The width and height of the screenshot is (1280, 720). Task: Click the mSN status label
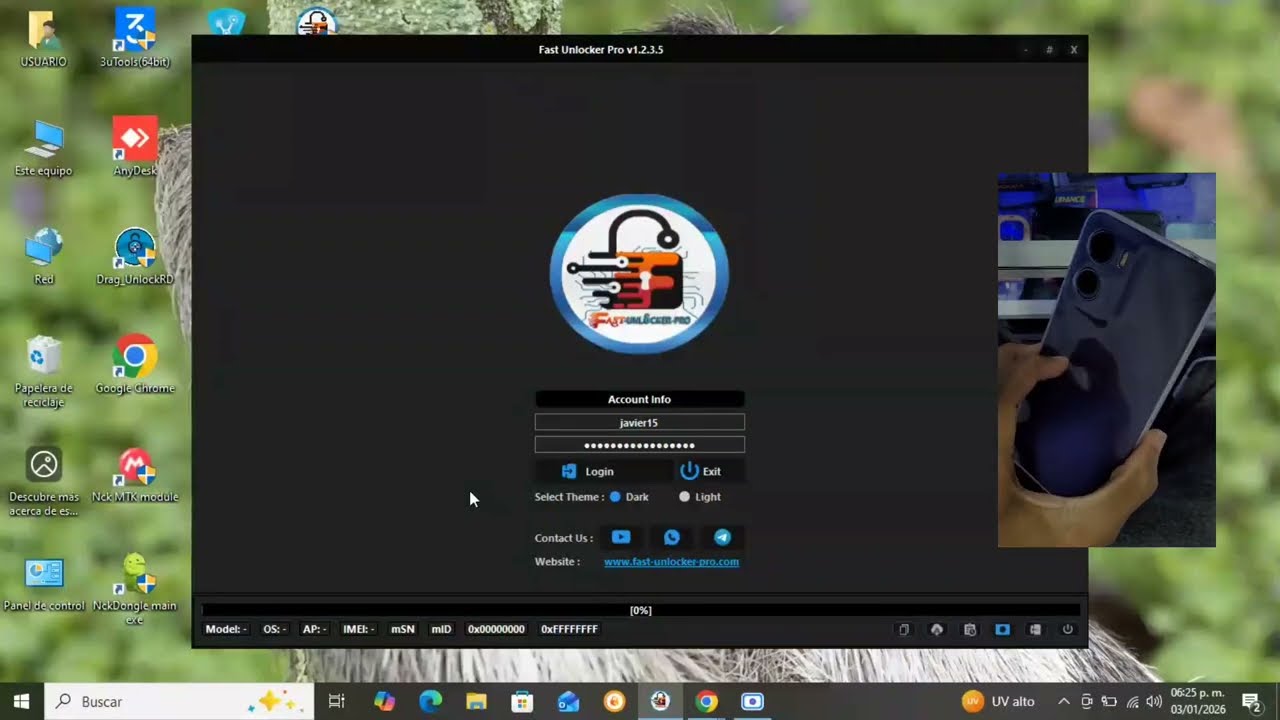[403, 629]
